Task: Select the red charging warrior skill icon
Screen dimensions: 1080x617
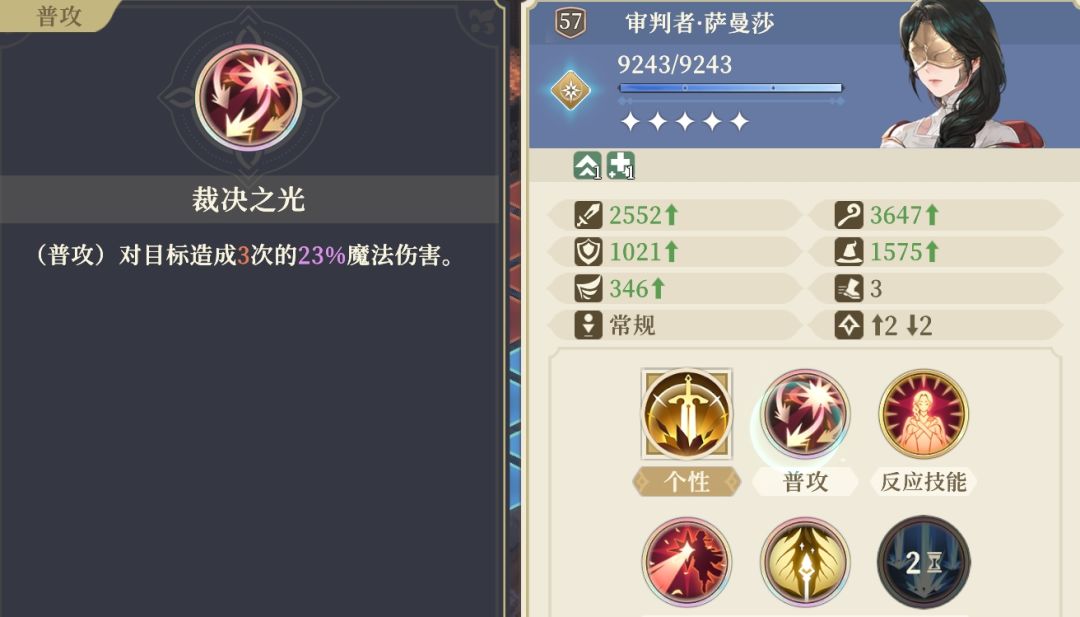Action: click(687, 563)
